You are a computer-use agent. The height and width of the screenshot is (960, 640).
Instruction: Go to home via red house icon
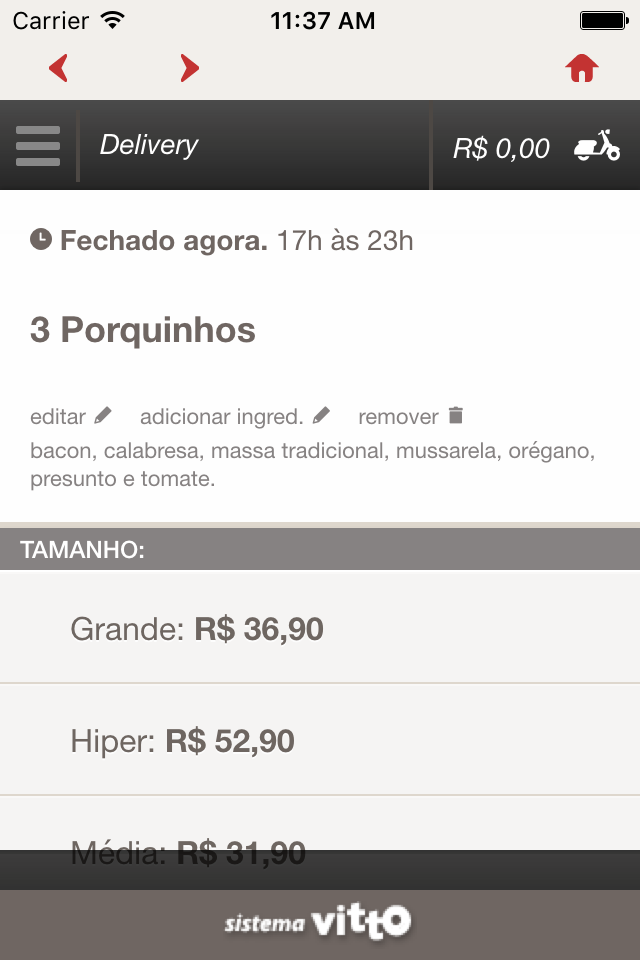[x=581, y=68]
